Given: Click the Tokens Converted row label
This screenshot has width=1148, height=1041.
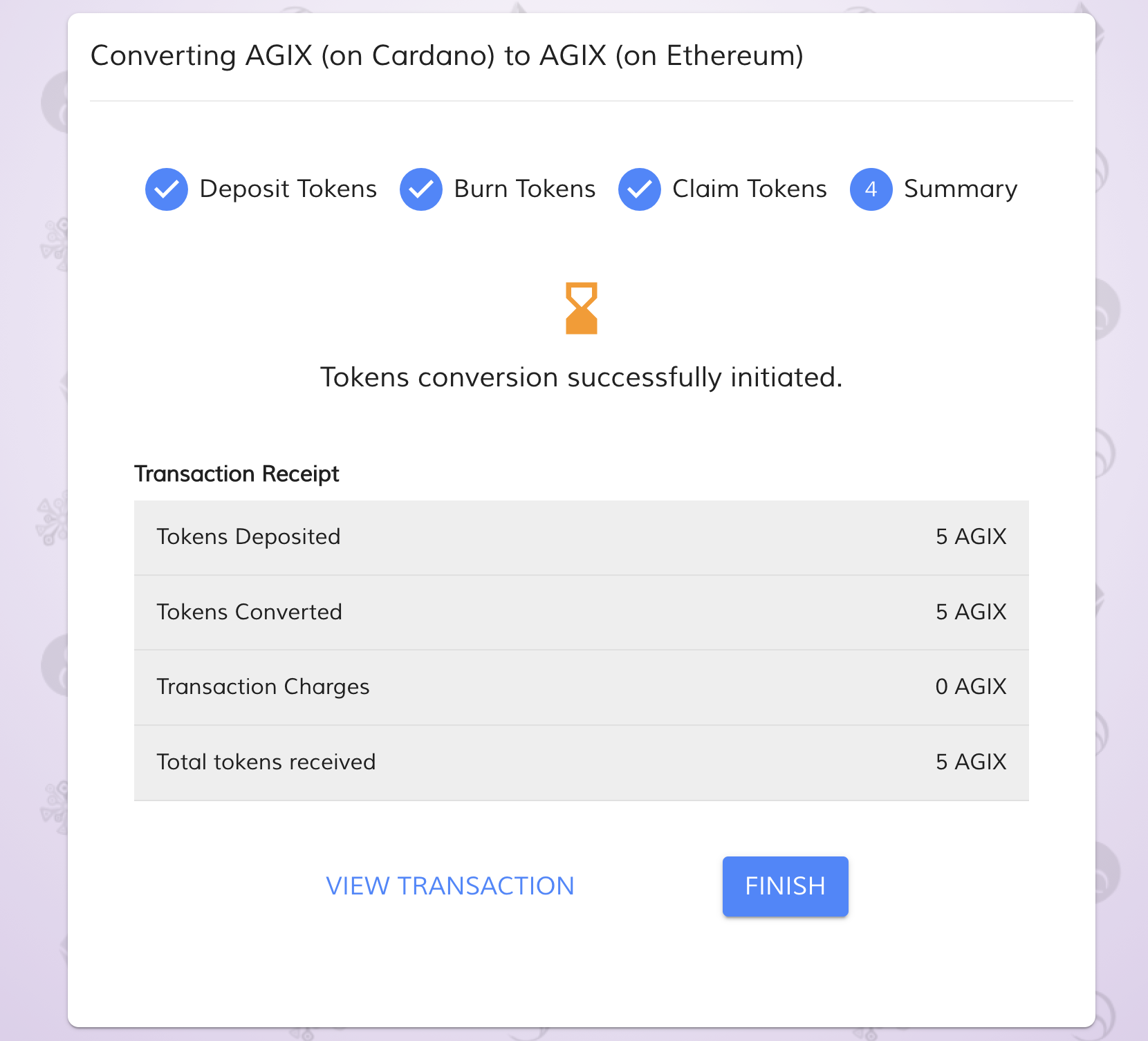Looking at the screenshot, I should (x=250, y=612).
